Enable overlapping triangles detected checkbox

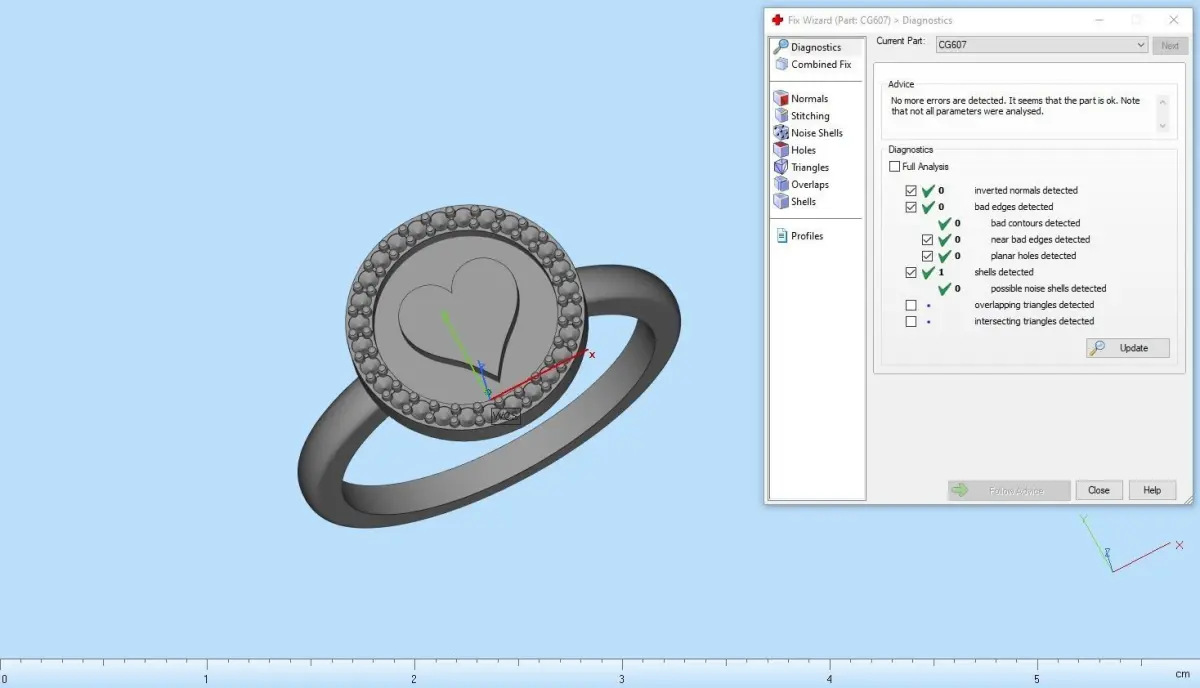click(x=910, y=305)
